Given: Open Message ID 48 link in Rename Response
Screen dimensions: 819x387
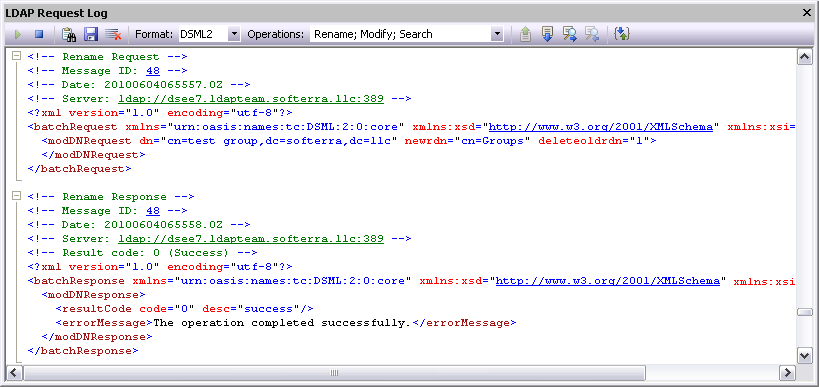Looking at the screenshot, I should pyautogui.click(x=153, y=210).
